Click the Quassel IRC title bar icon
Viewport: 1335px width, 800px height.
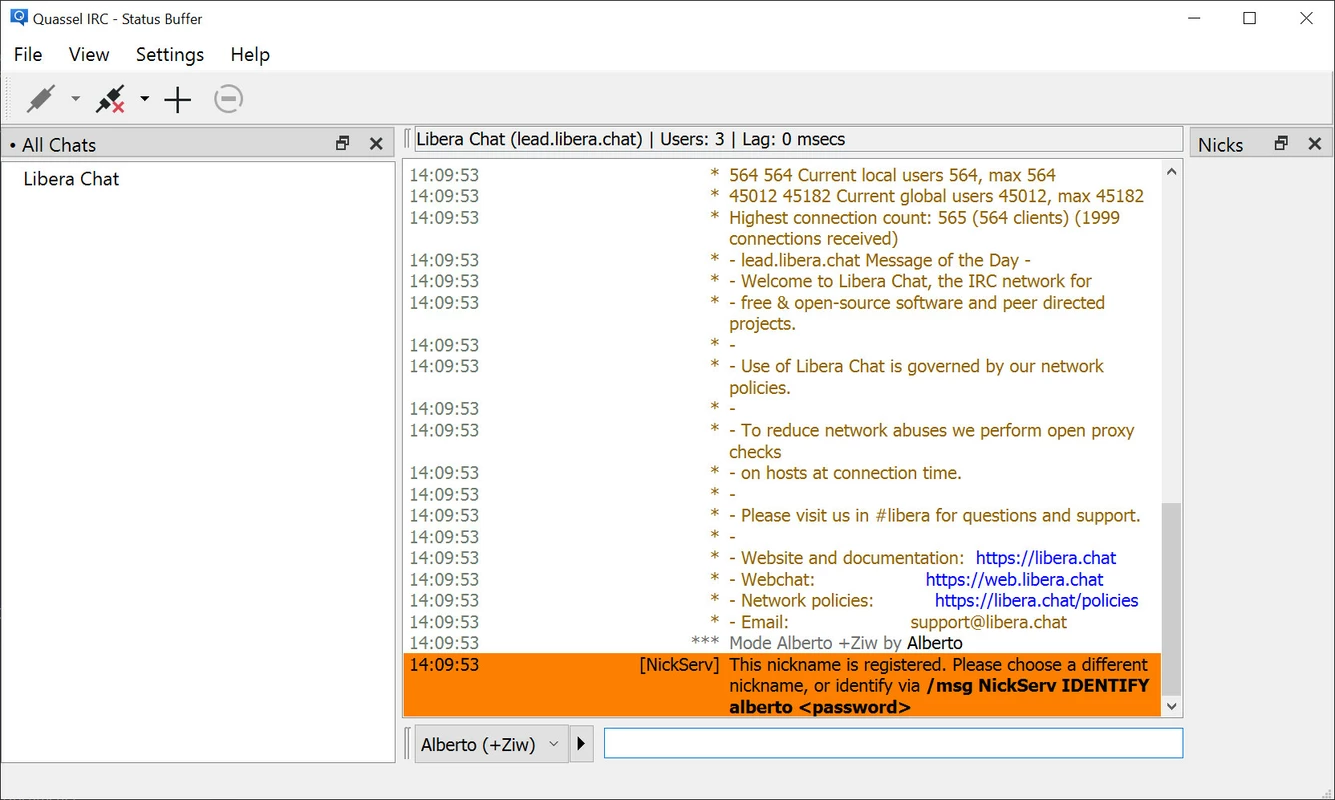[18, 18]
